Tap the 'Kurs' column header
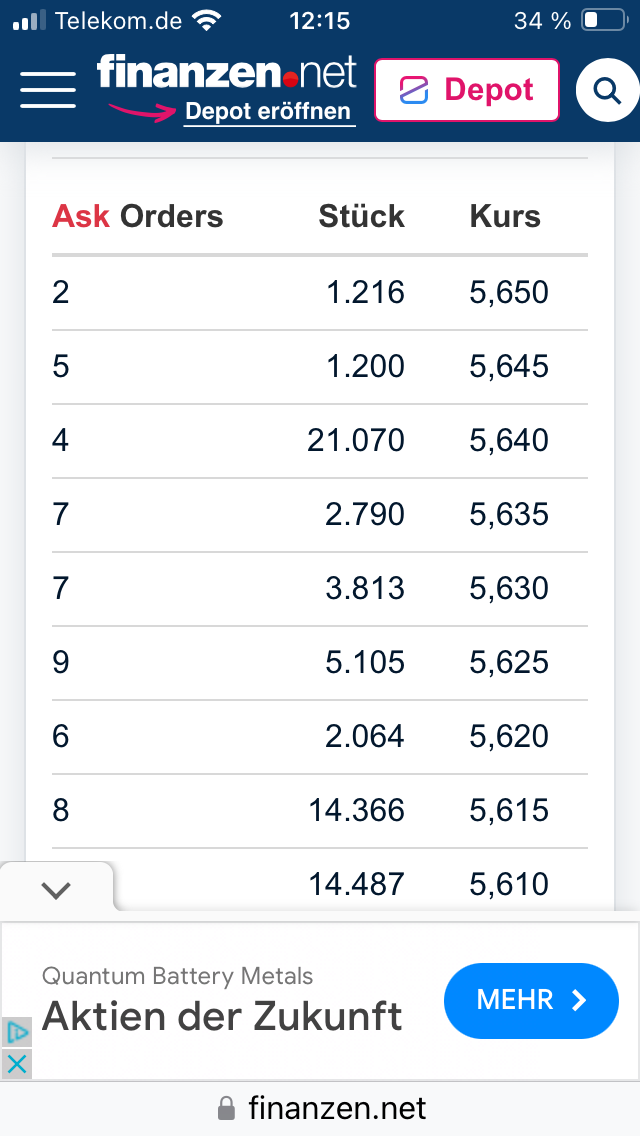Image resolution: width=640 pixels, height=1136 pixels. tap(505, 216)
